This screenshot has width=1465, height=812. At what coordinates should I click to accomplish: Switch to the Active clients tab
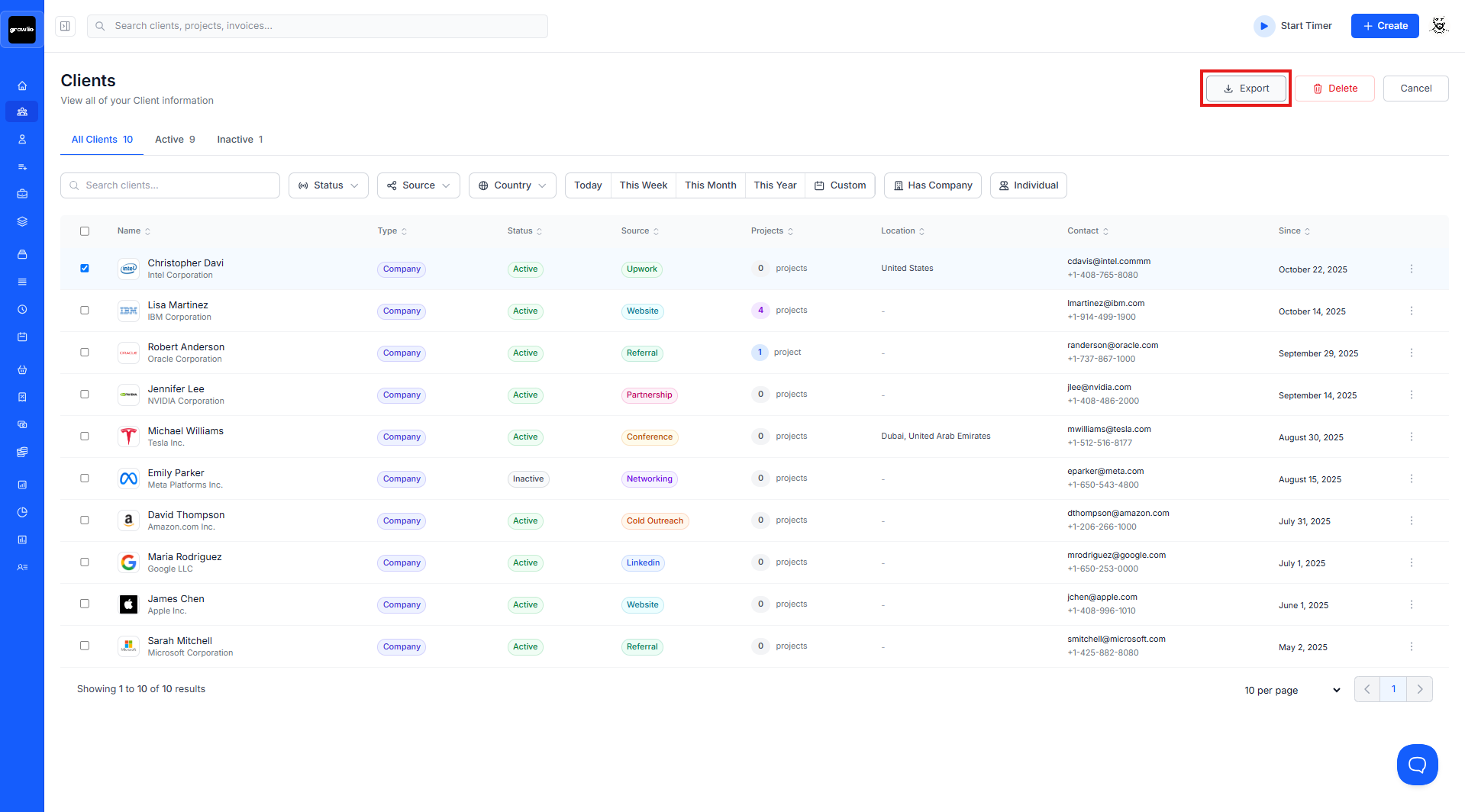(175, 140)
